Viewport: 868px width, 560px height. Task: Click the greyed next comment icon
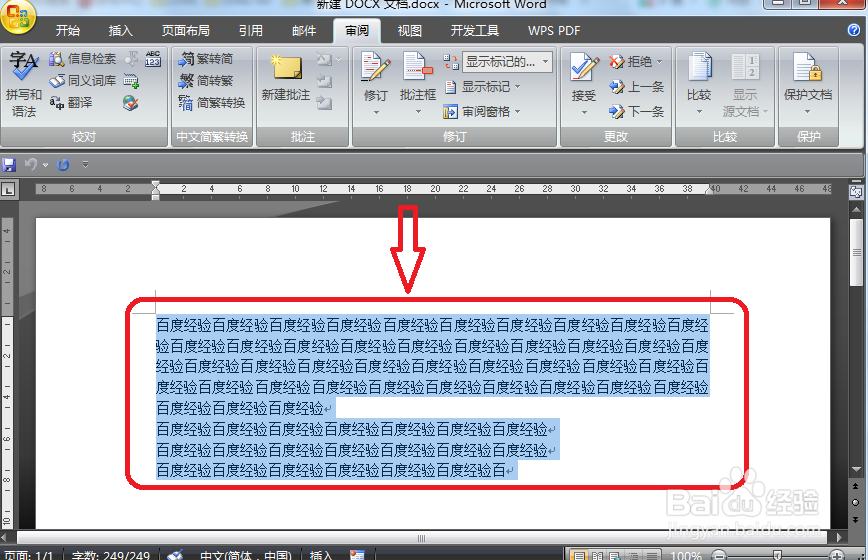point(324,103)
